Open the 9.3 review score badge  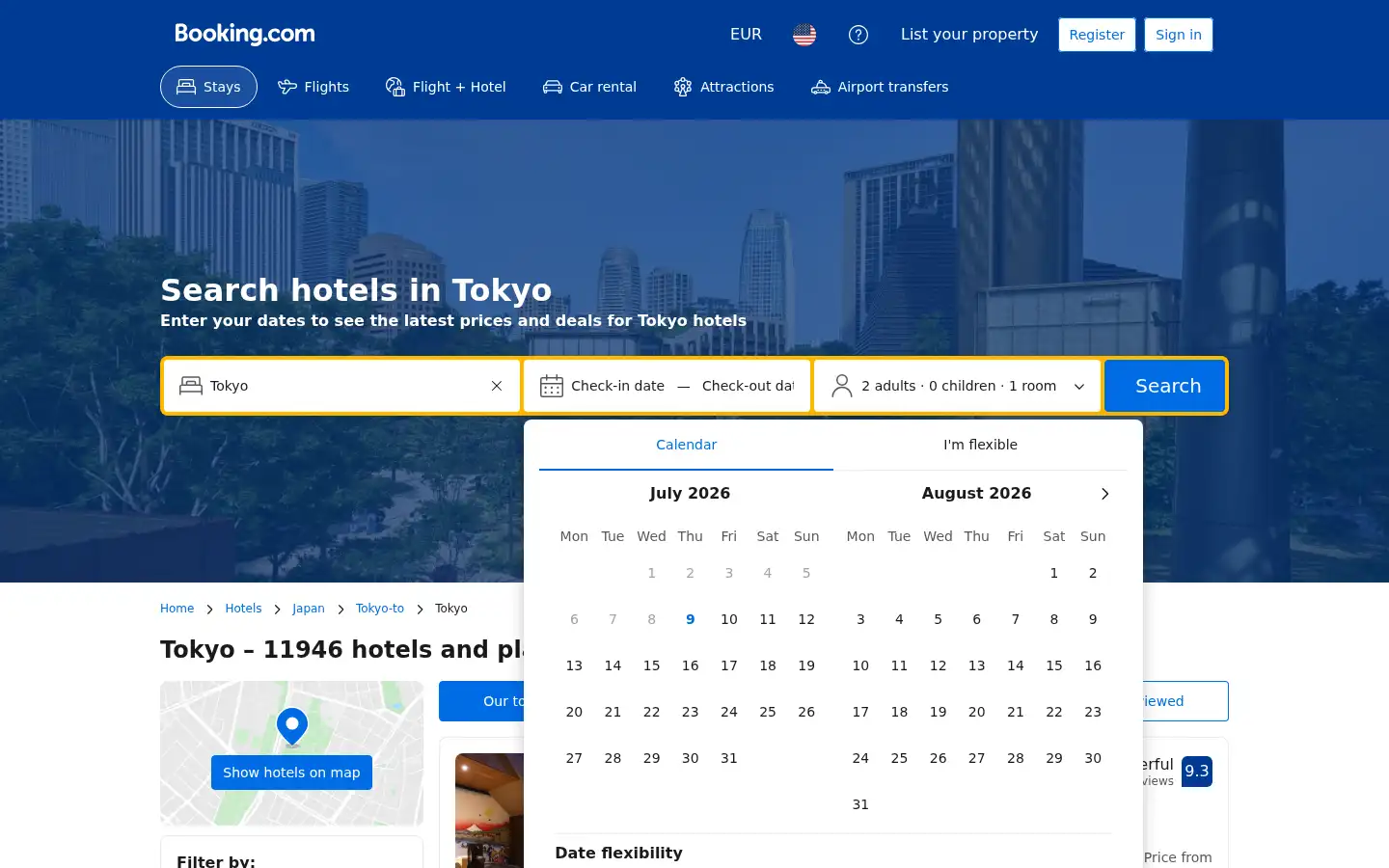click(x=1197, y=772)
